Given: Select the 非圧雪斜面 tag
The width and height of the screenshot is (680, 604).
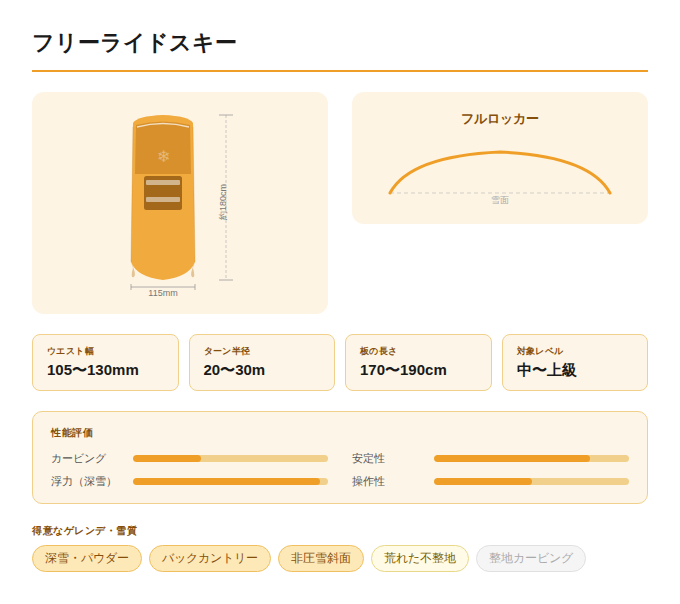Looking at the screenshot, I should pos(321,558).
